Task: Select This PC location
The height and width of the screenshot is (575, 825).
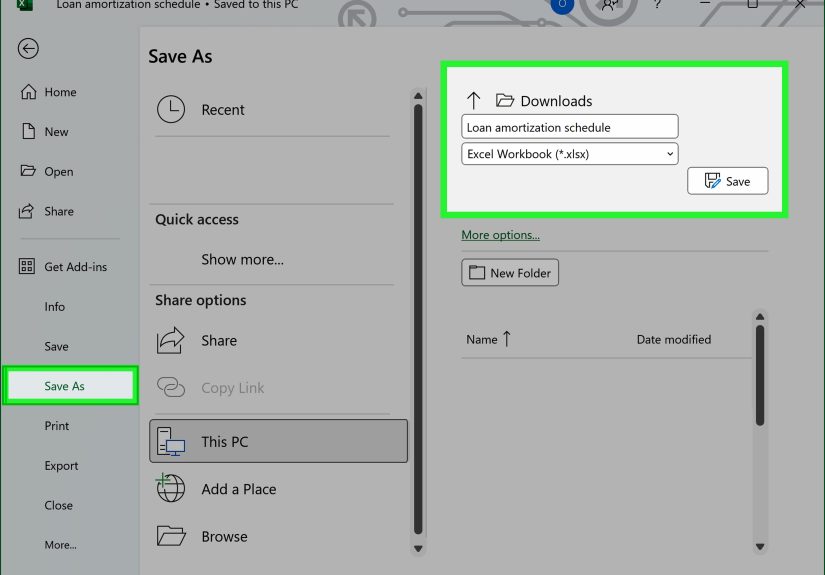Action: (x=278, y=441)
